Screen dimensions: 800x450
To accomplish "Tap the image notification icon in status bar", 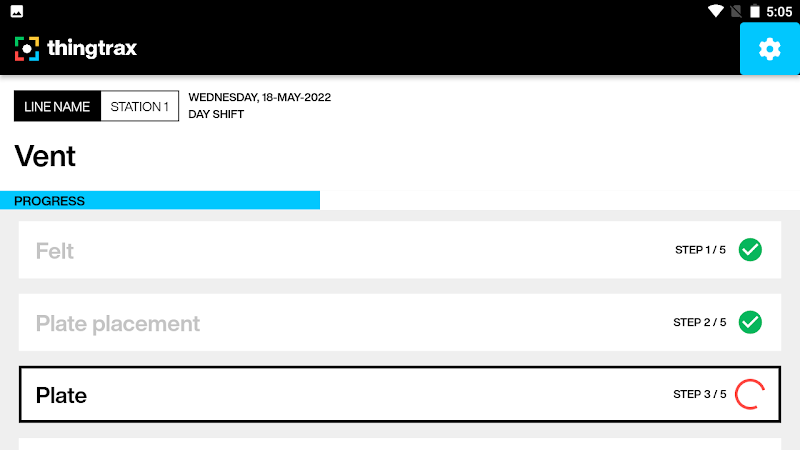I will click(x=17, y=11).
